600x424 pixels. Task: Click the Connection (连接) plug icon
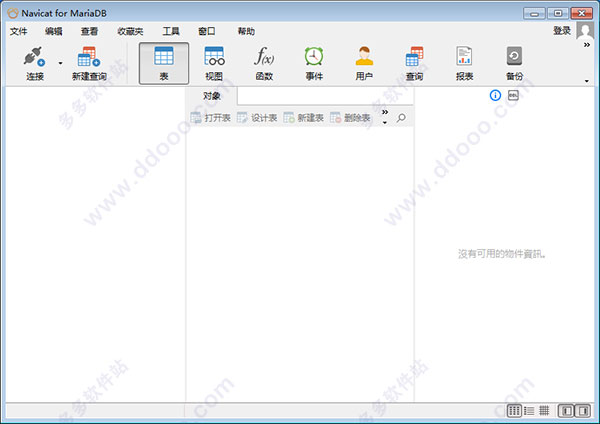(34, 57)
